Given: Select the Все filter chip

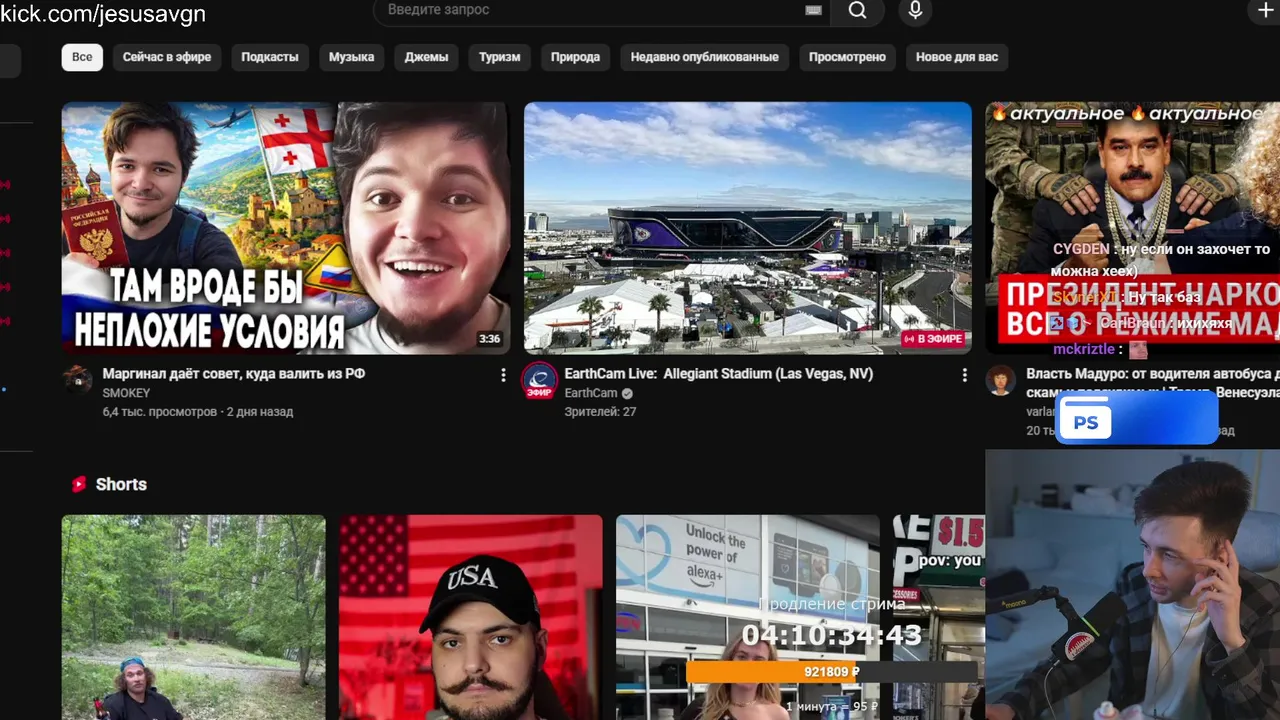Looking at the screenshot, I should coord(82,57).
